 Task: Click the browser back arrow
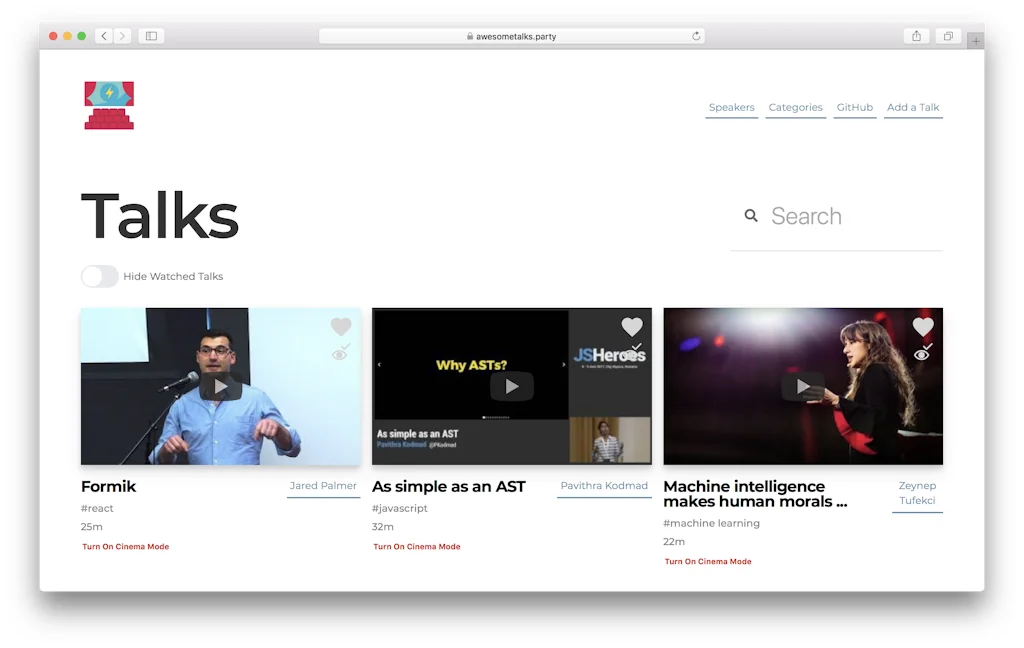coord(103,36)
